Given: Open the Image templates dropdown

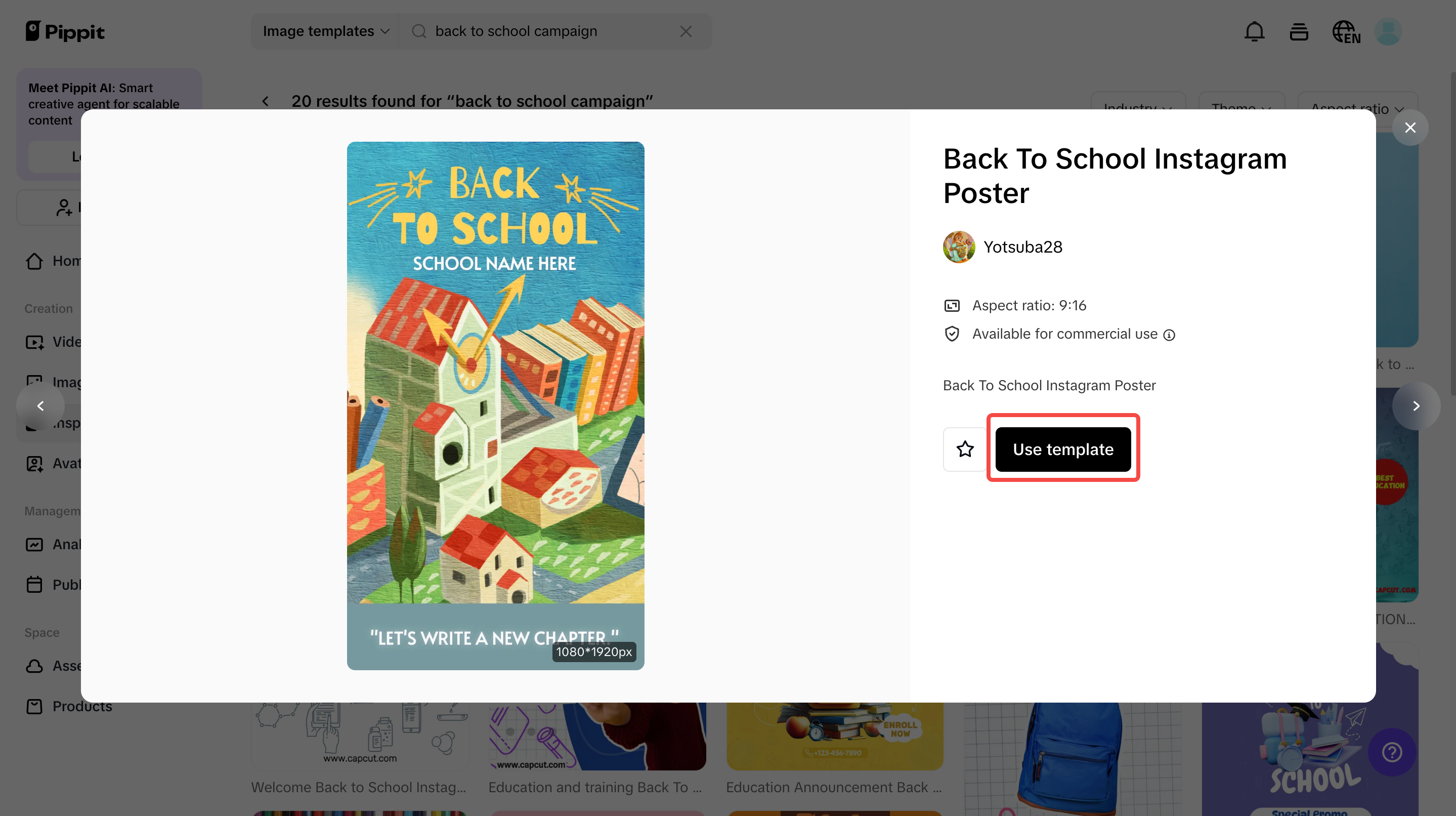Looking at the screenshot, I should 326,32.
